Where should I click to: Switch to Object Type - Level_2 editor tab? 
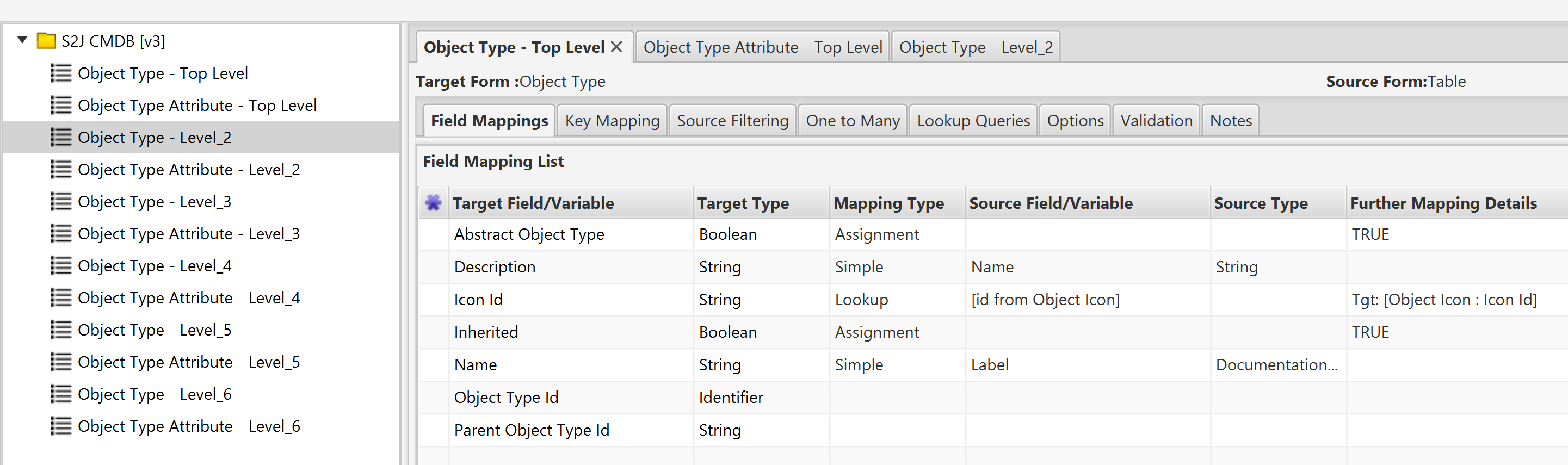click(x=976, y=47)
